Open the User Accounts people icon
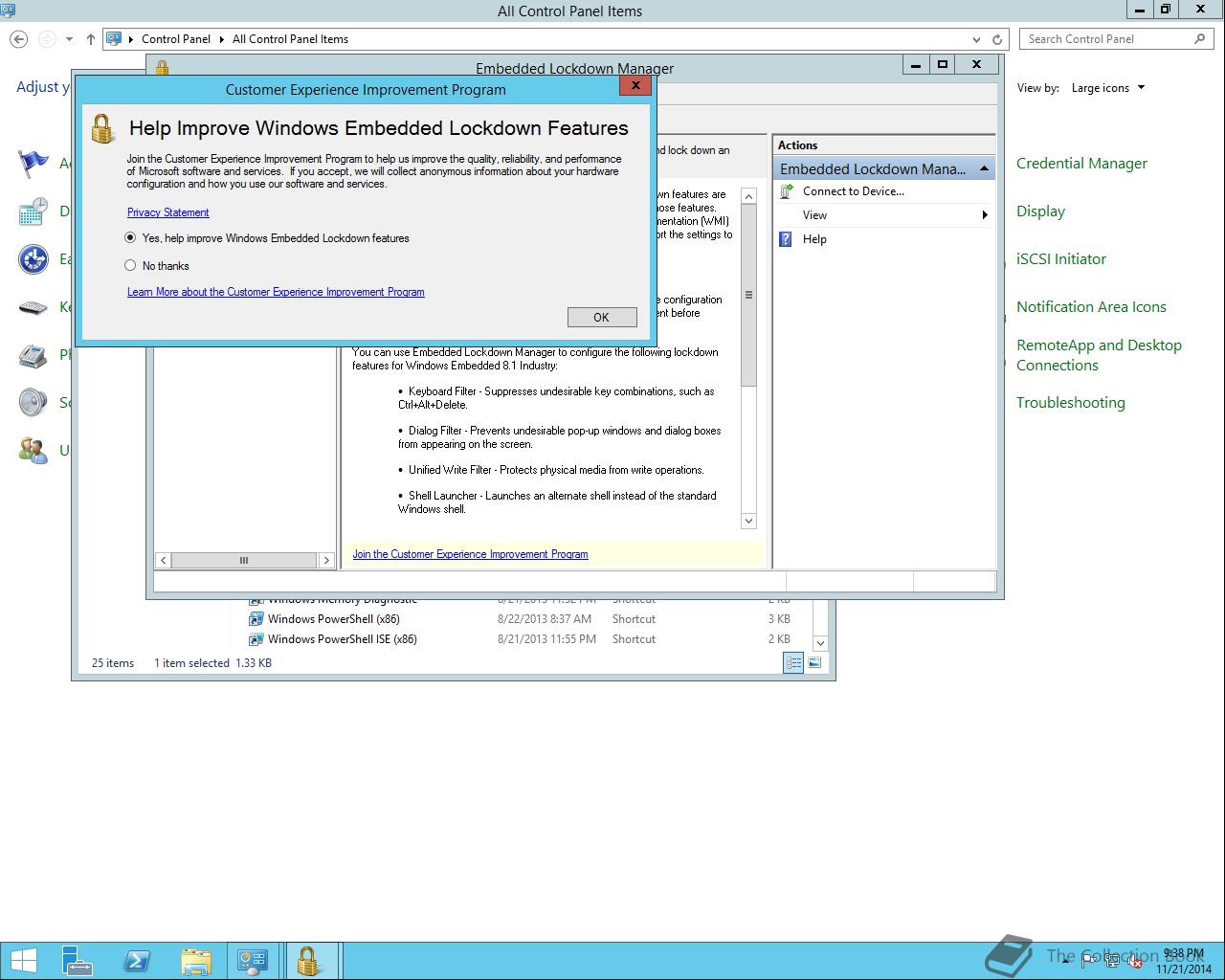Image resolution: width=1225 pixels, height=980 pixels. (x=33, y=451)
